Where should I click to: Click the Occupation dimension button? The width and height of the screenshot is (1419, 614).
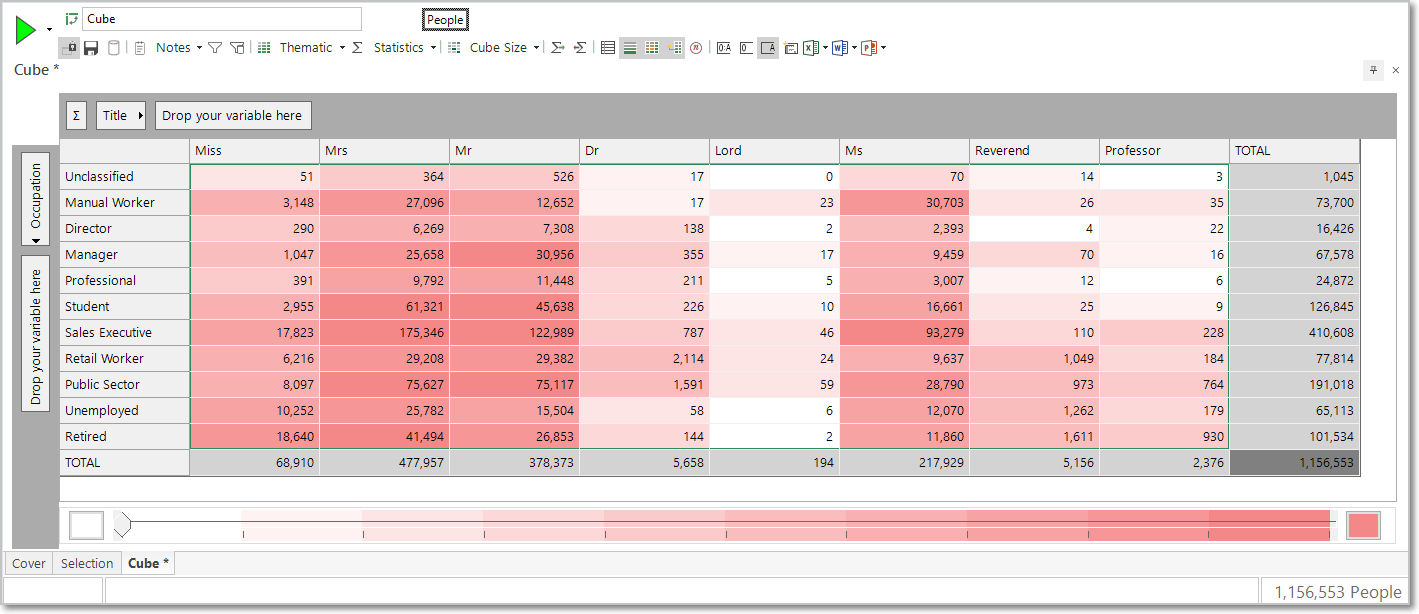pyautogui.click(x=36, y=200)
